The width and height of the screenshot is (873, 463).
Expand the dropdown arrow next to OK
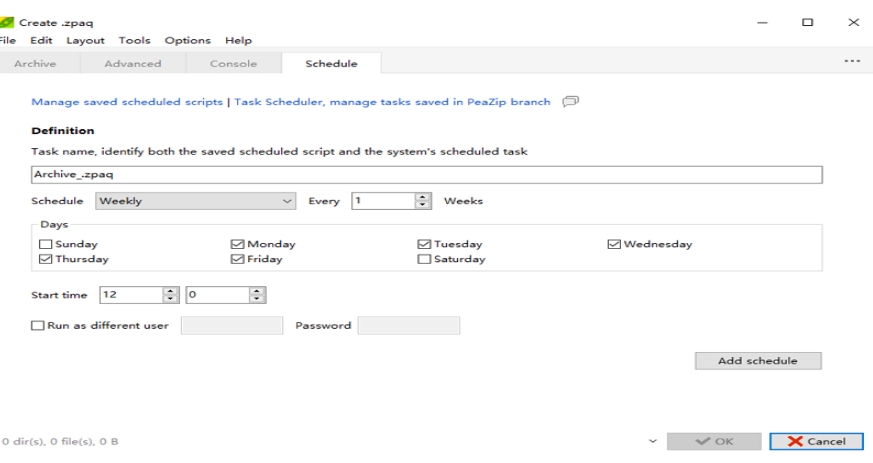[653, 441]
